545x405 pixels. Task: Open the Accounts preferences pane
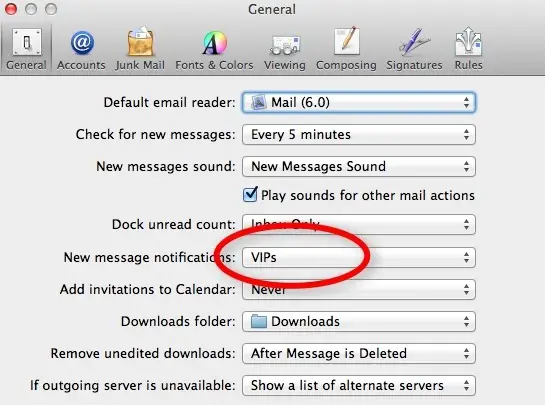point(81,49)
